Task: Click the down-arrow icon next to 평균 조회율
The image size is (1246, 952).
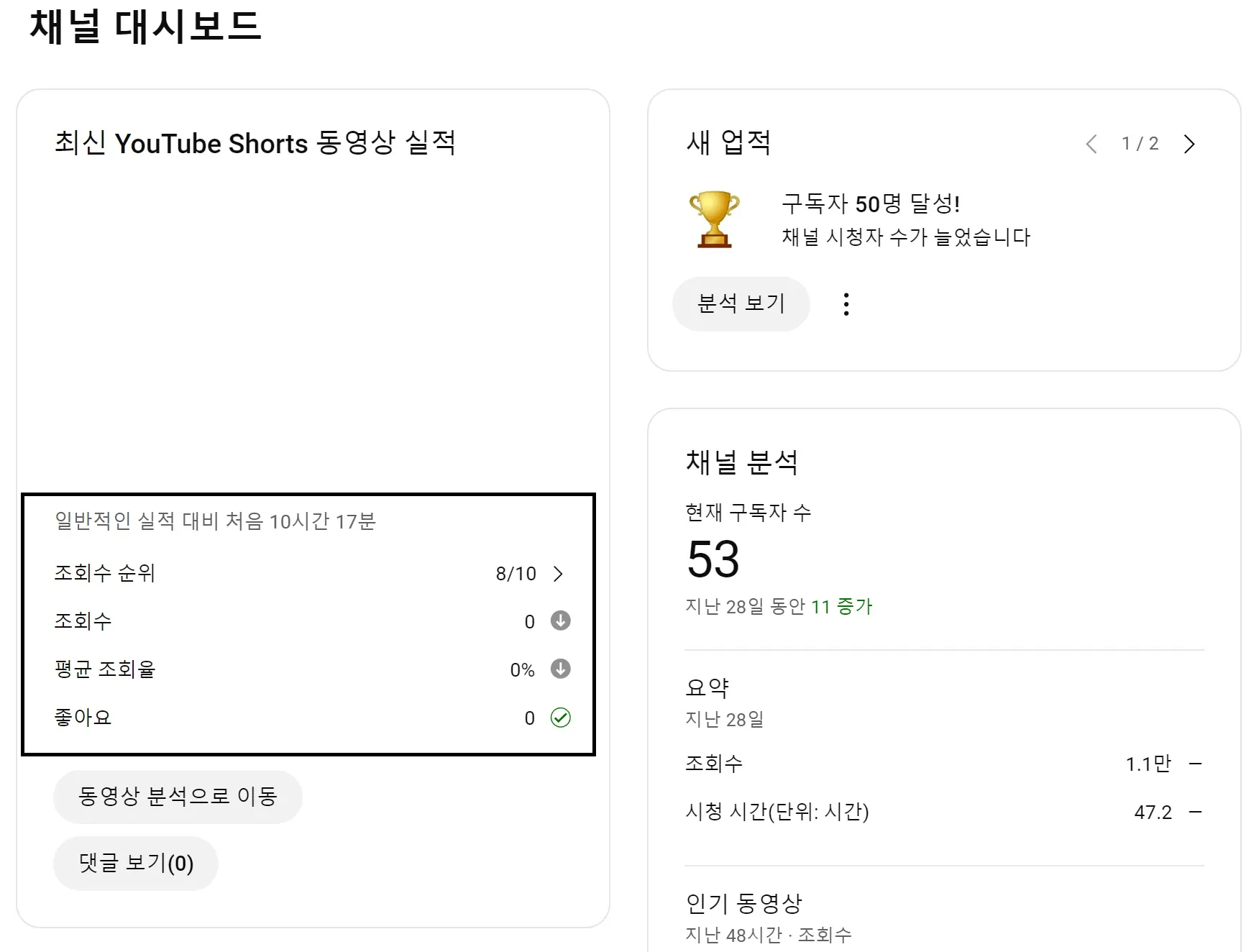Action: (x=560, y=669)
